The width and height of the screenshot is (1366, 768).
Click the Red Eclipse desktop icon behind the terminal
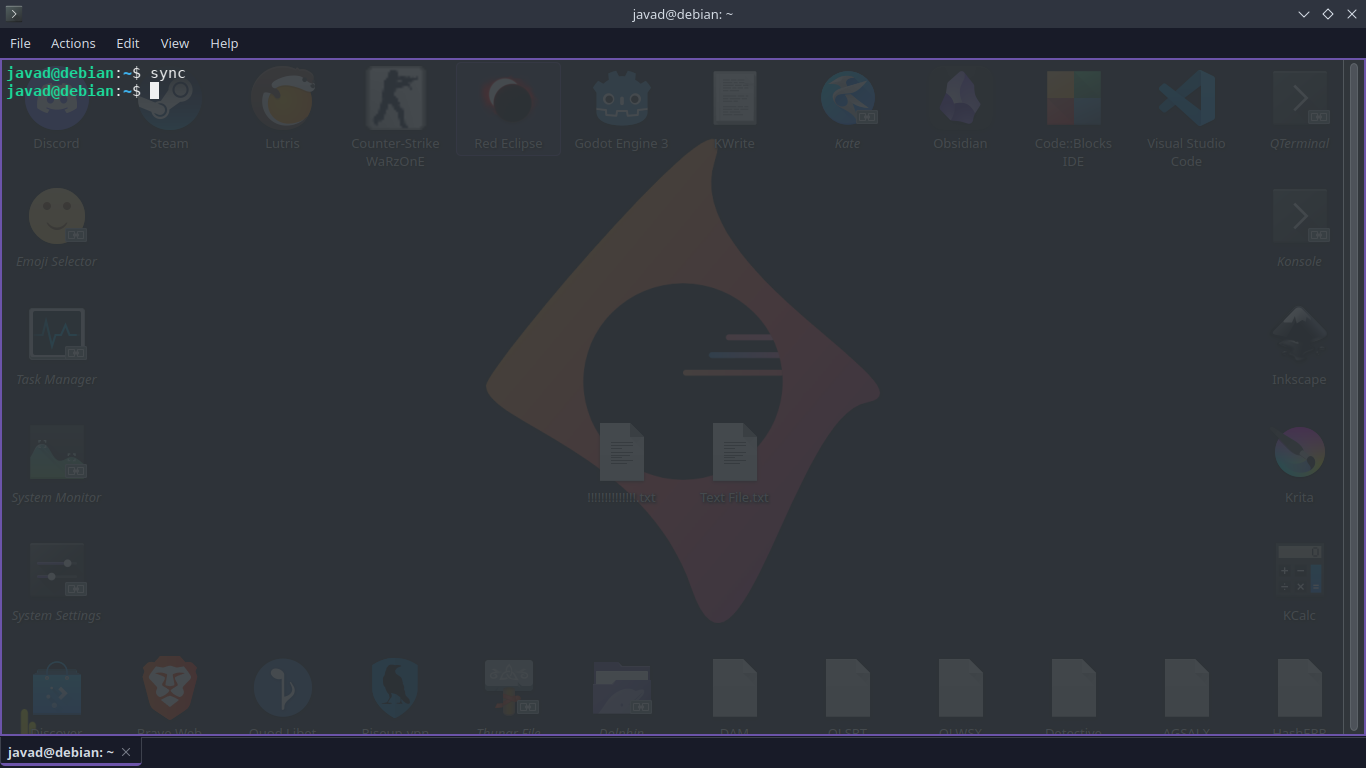(508, 98)
